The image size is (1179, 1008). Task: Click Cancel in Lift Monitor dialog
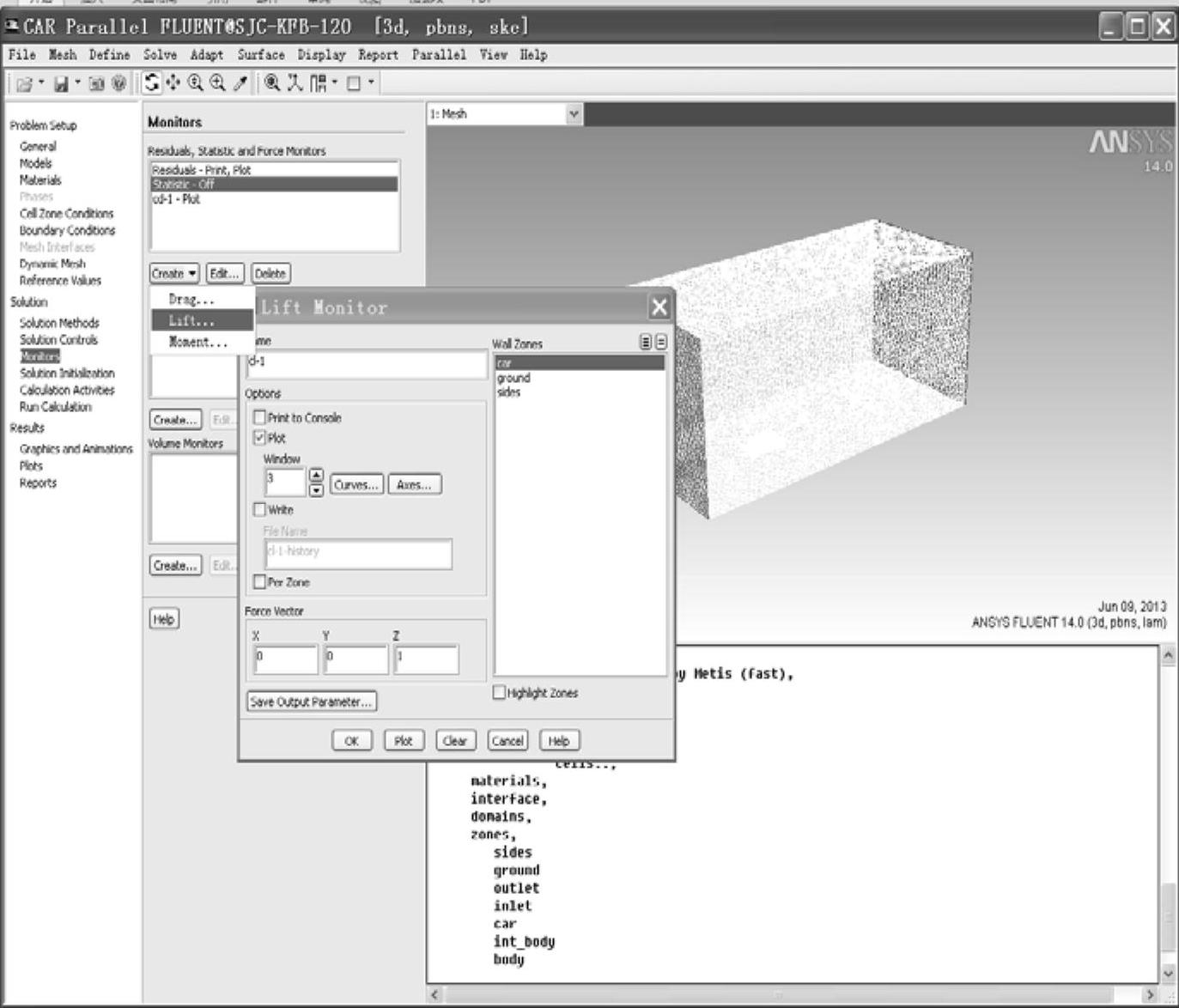tap(507, 741)
